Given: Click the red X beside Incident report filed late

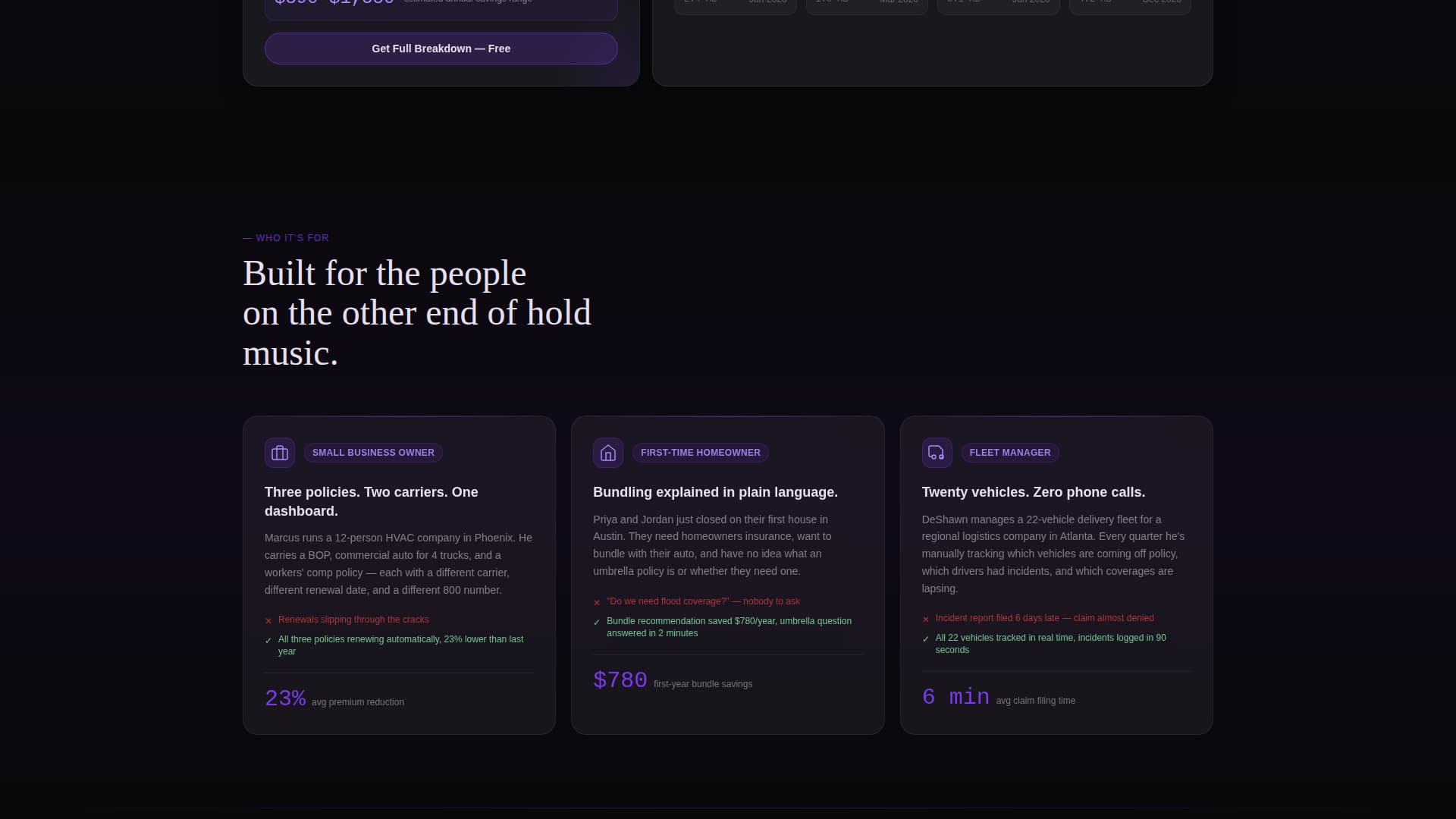Looking at the screenshot, I should click(x=926, y=619).
